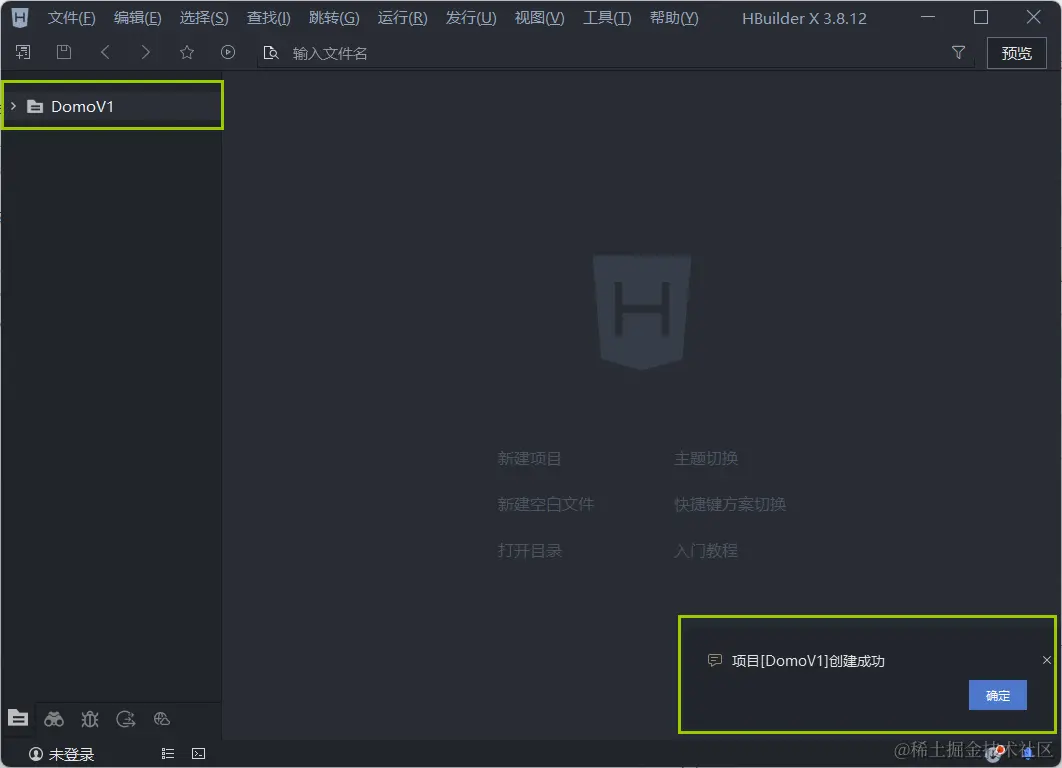Open the bug debug panel icon

pos(90,719)
